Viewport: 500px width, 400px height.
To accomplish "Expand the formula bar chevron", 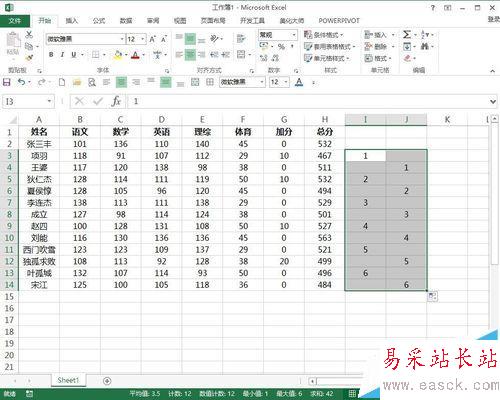I will (x=493, y=101).
